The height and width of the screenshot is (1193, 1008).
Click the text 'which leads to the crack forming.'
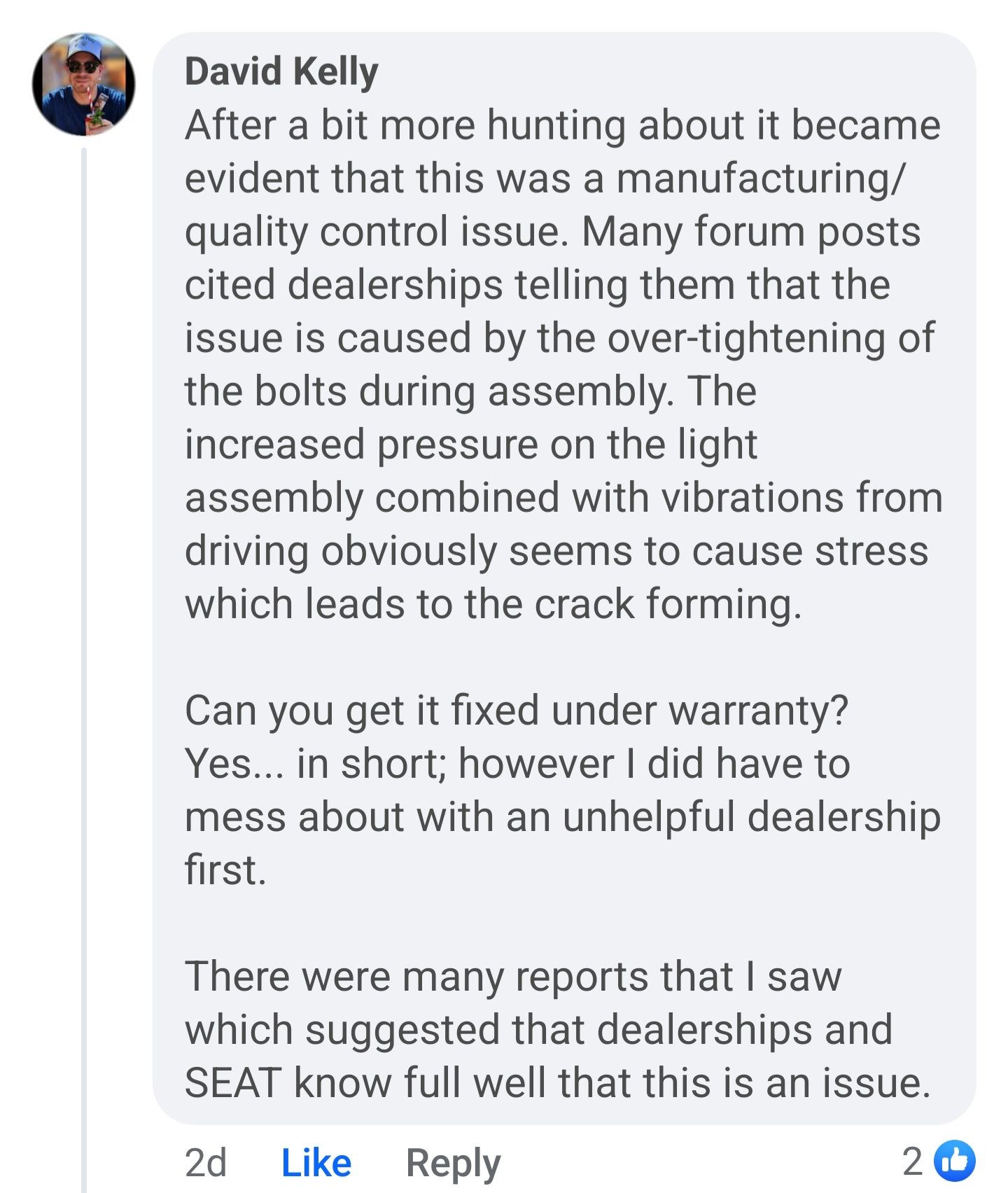pyautogui.click(x=493, y=604)
